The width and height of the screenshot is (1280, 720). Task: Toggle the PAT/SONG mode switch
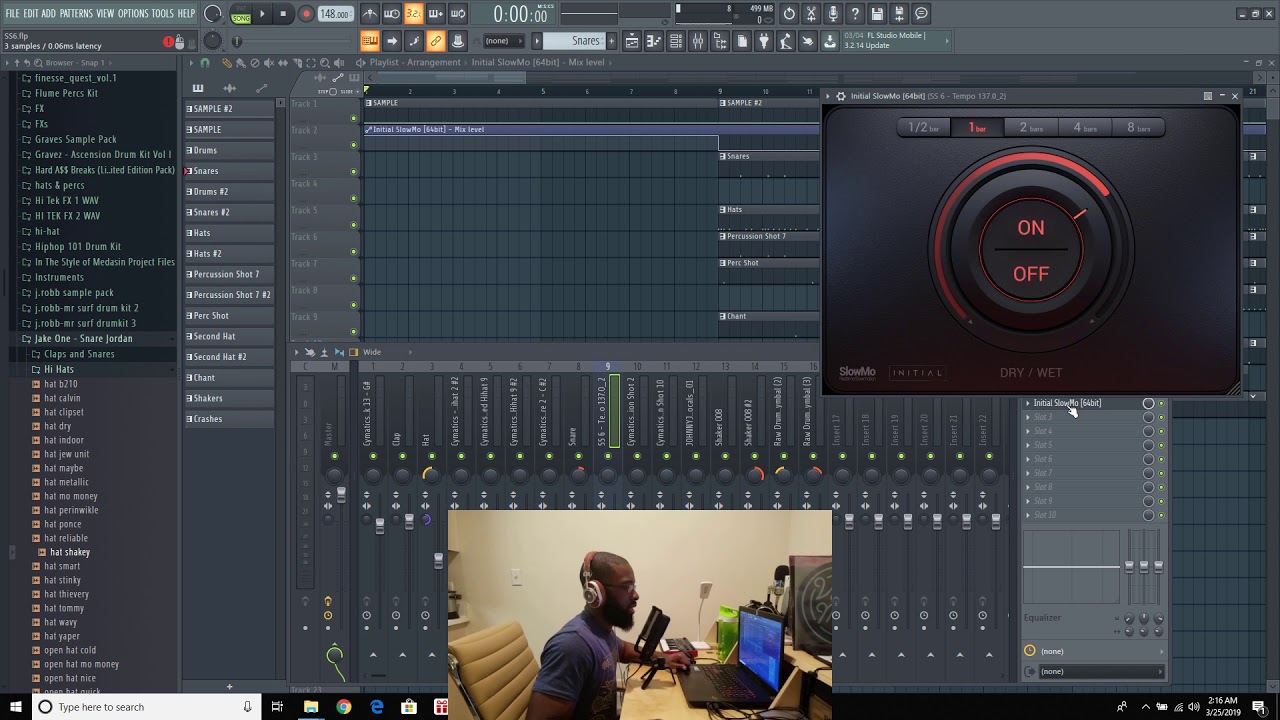coord(241,14)
